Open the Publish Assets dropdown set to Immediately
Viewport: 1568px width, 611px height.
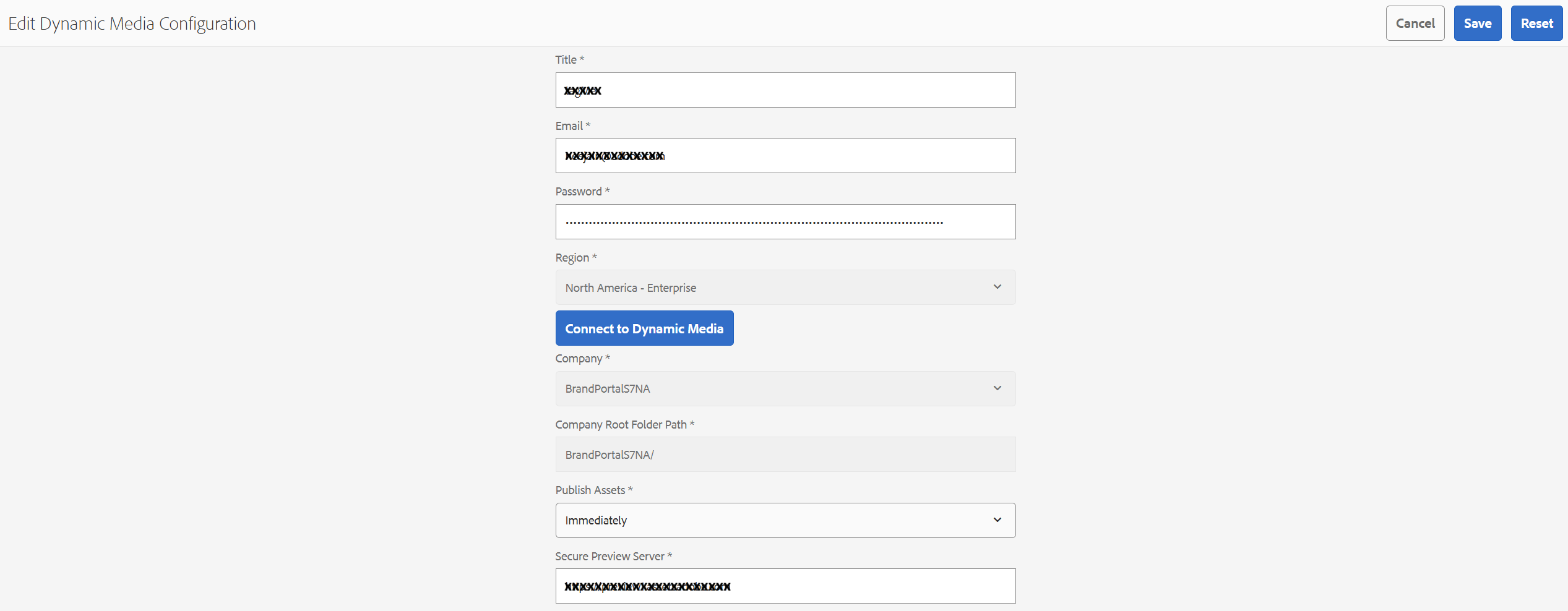[x=785, y=521]
